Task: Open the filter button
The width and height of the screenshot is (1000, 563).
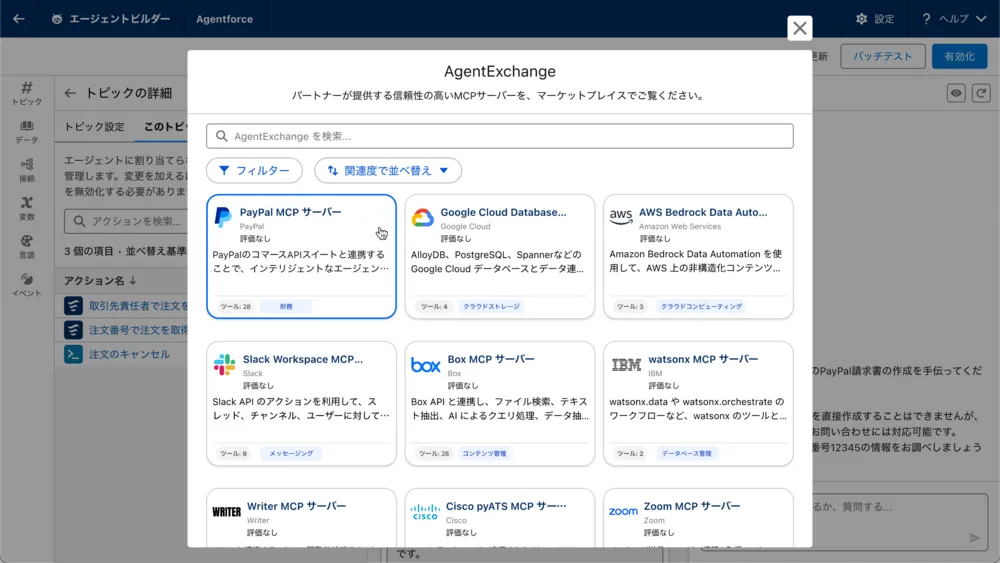Action: tap(254, 170)
